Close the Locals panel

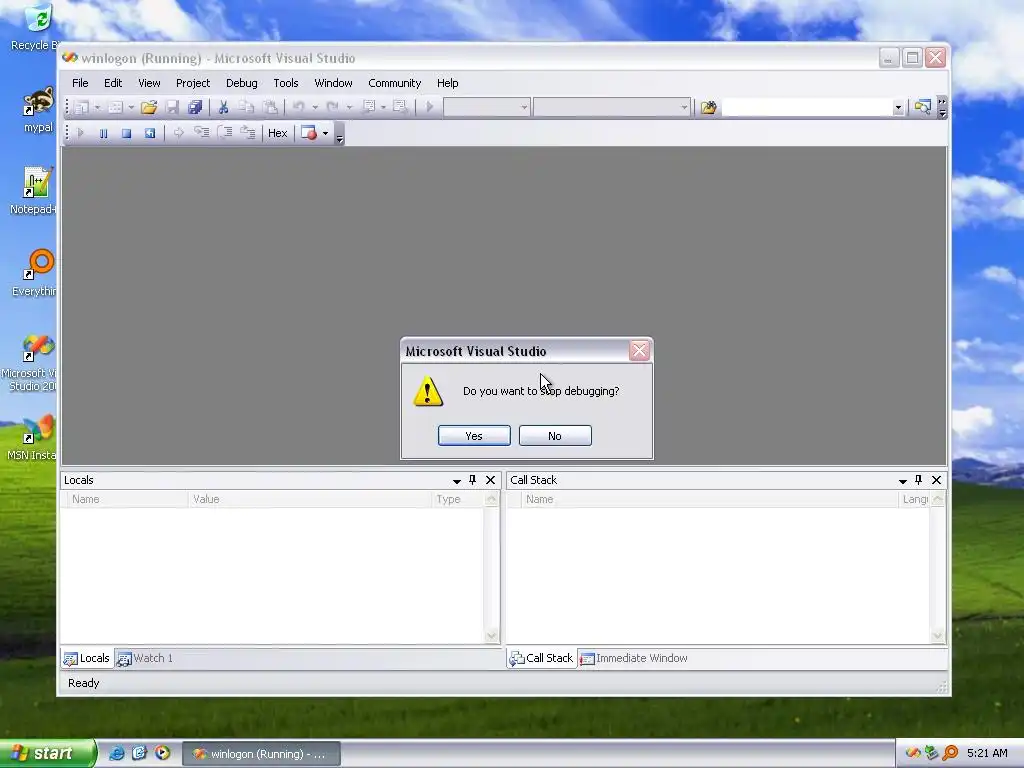point(490,480)
